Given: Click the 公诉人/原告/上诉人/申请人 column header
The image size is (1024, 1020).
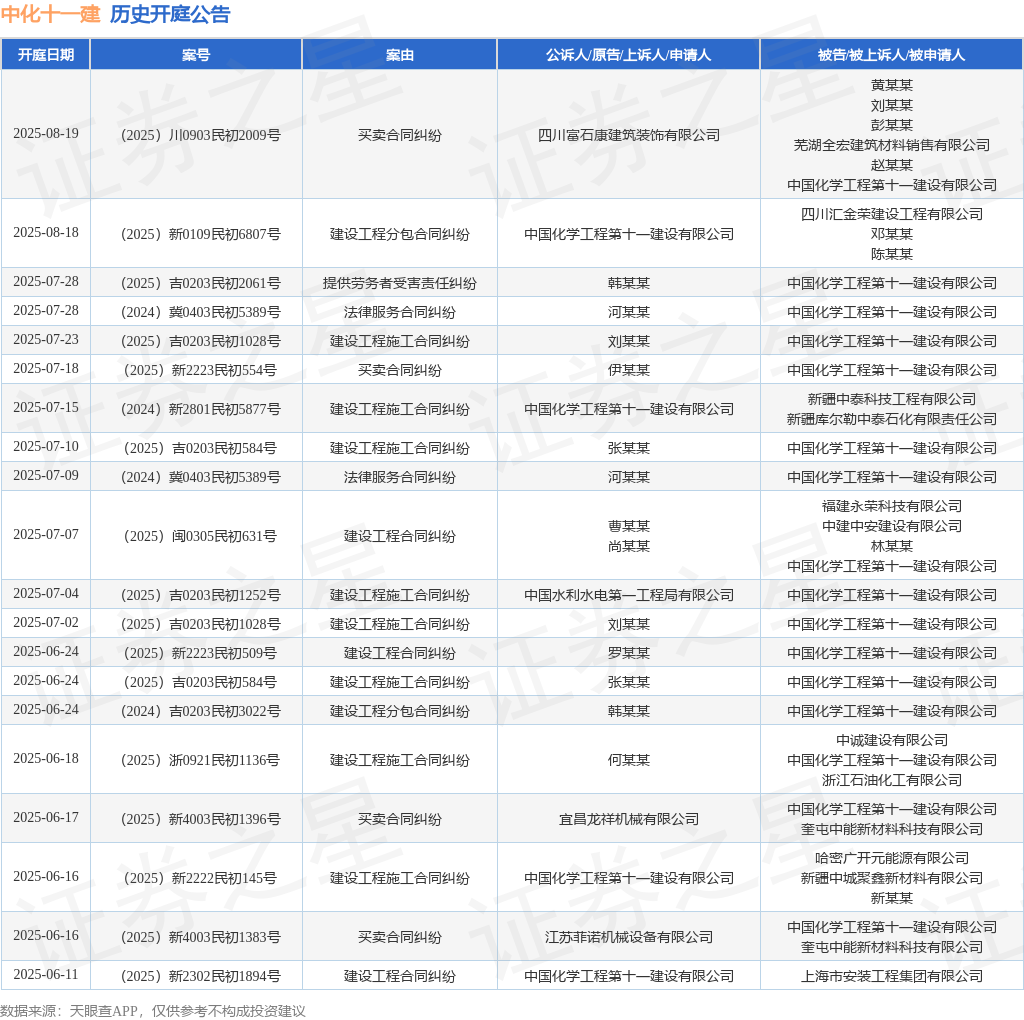Looking at the screenshot, I should pos(628,55).
